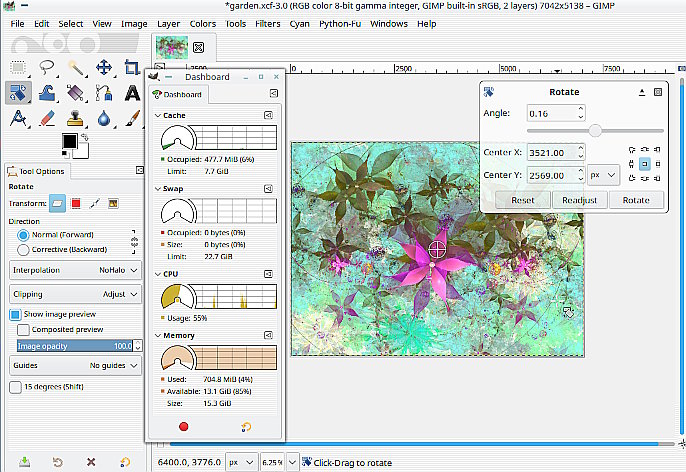Viewport: 686px width, 472px height.
Task: Select the Move tool
Action: tap(103, 68)
